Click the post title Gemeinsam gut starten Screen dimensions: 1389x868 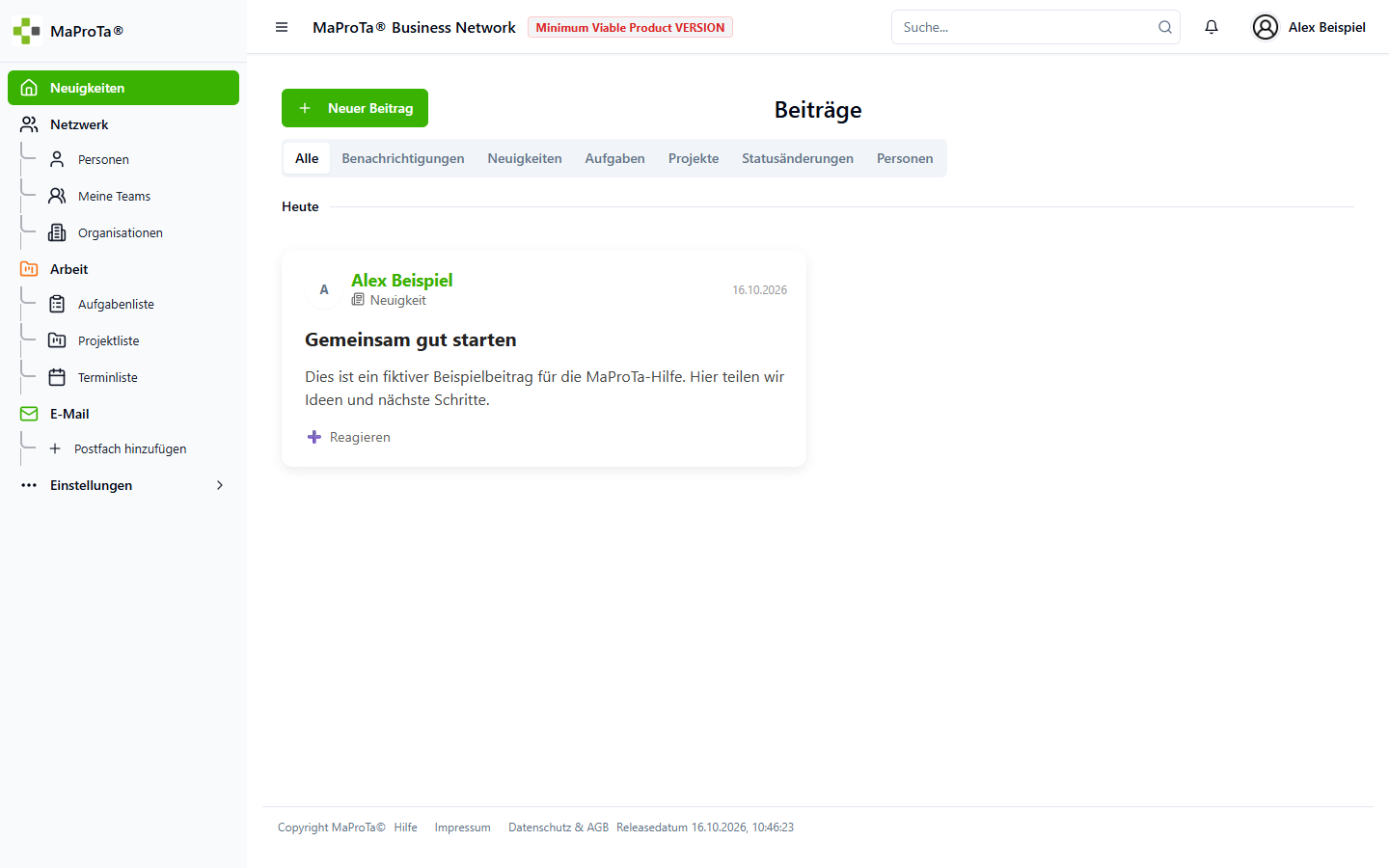[411, 339]
